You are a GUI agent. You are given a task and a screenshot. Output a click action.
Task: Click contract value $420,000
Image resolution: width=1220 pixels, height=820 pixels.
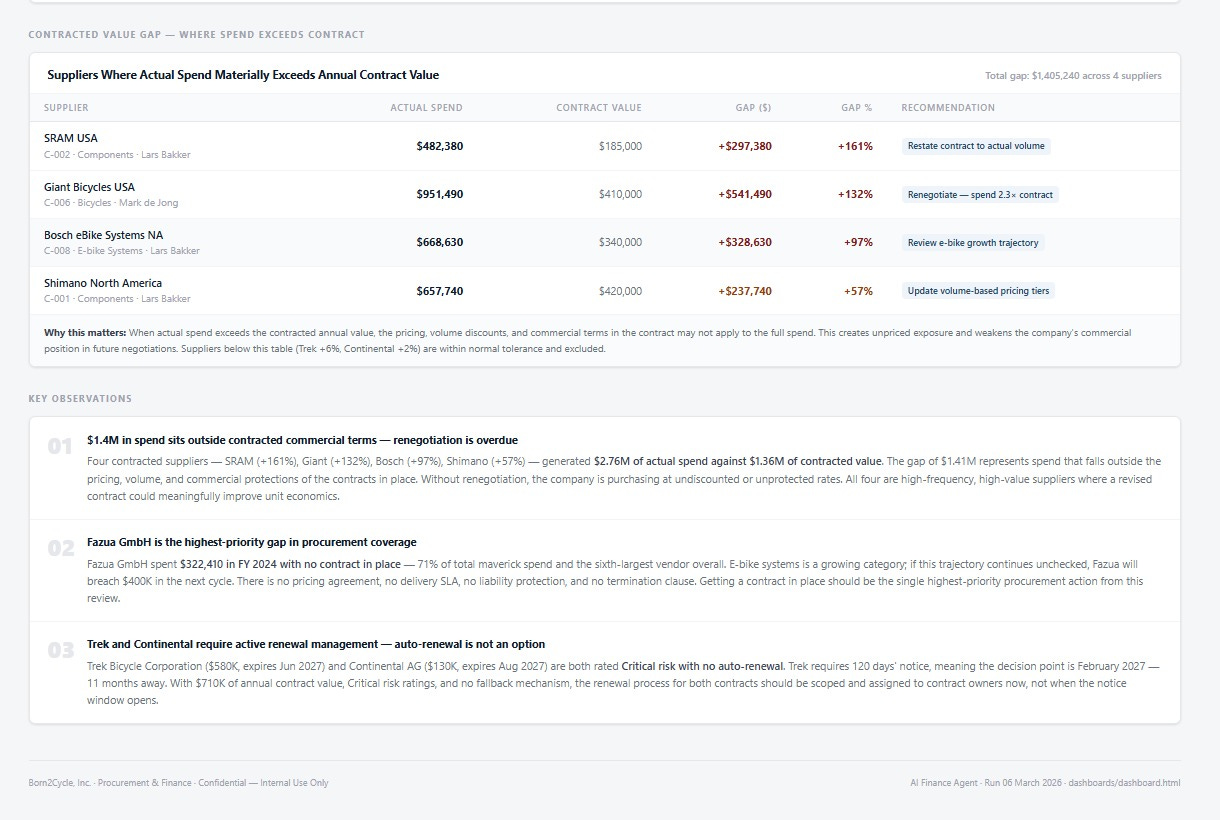(x=620, y=291)
